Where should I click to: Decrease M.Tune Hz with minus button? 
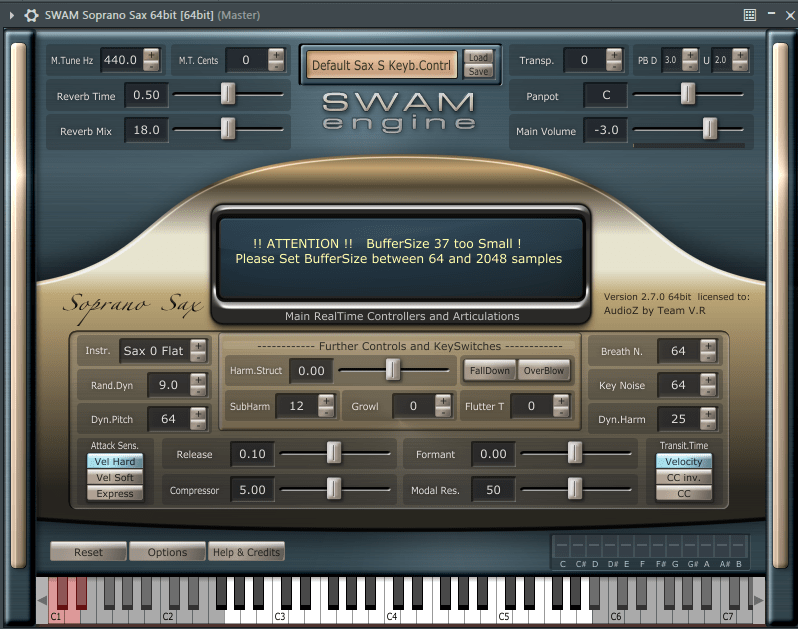tap(151, 66)
